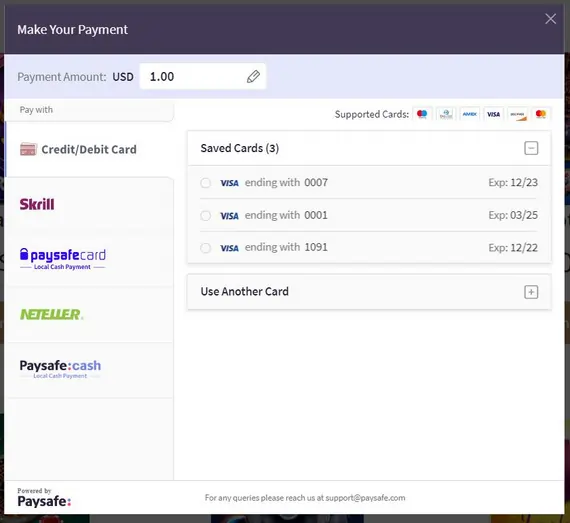Viewport: 570px width, 523px height.
Task: Click the credit card icon beside Credit/Debit Card
Action: (28, 149)
